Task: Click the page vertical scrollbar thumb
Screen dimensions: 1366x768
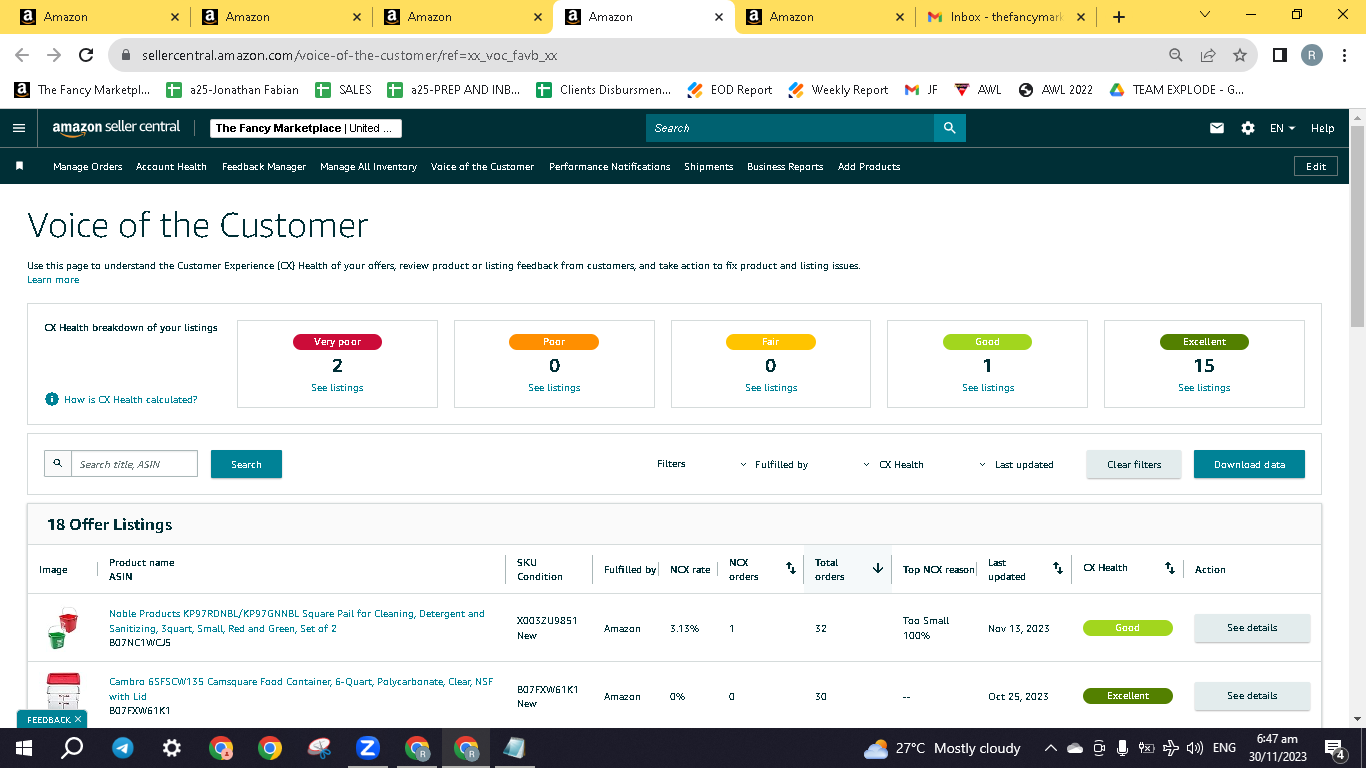Action: 1357,225
